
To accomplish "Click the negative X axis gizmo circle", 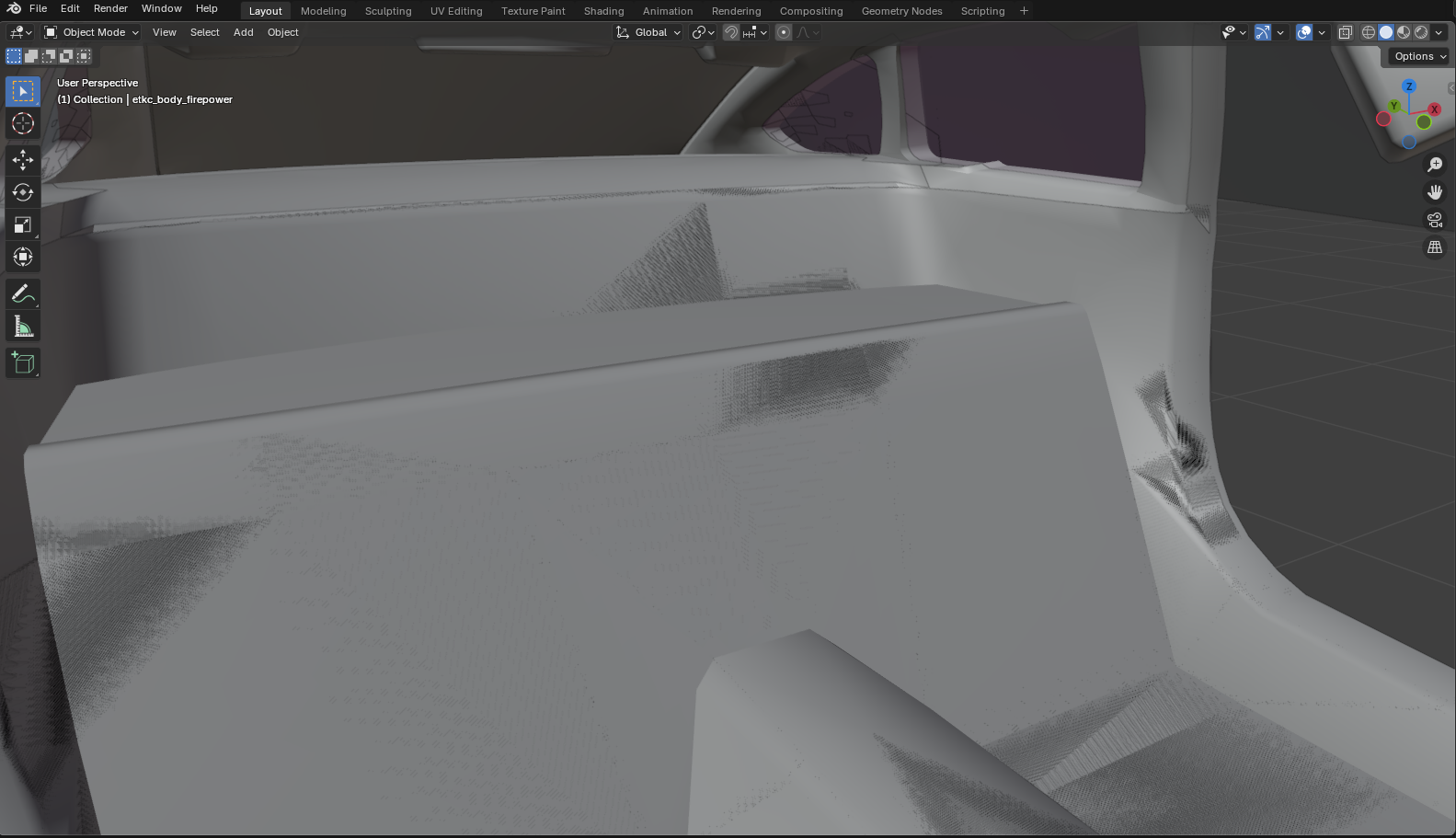I will (1383, 119).
